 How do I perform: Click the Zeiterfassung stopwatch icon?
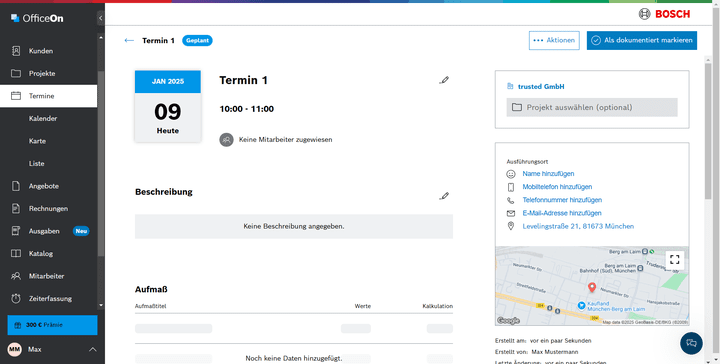[x=16, y=298]
